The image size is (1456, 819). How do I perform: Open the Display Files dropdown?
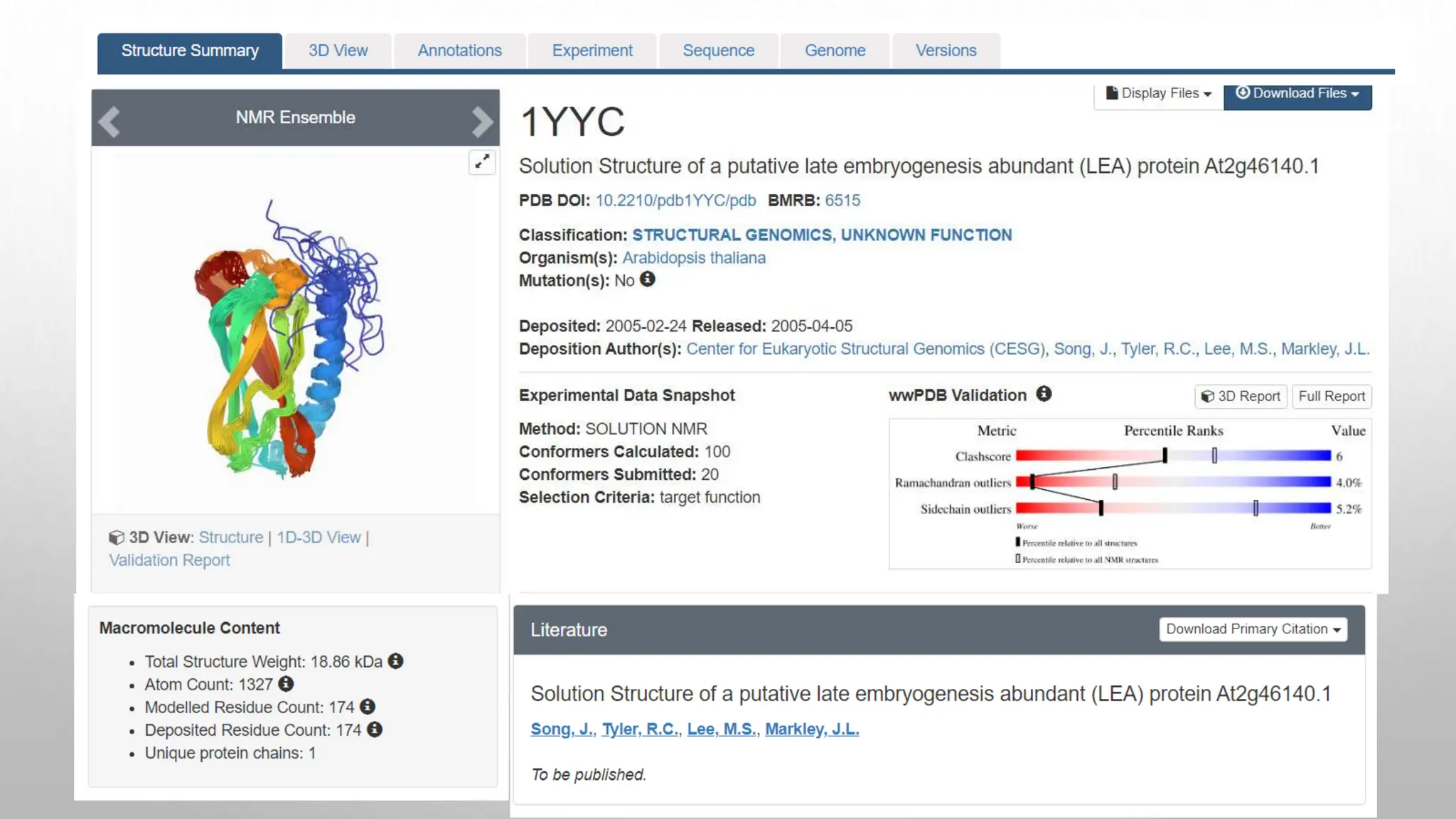[1159, 94]
